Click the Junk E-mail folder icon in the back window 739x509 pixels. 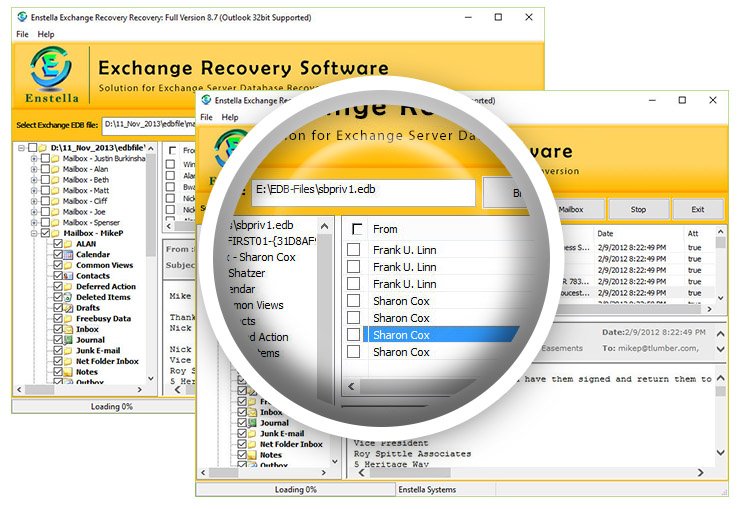68,351
